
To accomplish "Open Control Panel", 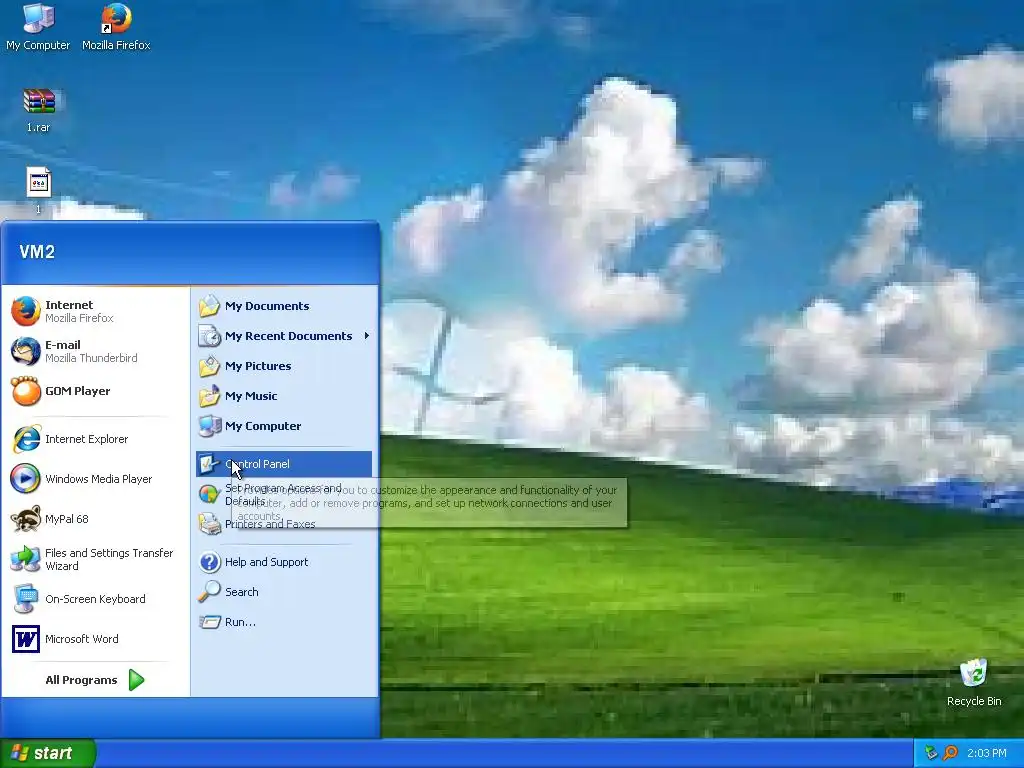I will (284, 464).
